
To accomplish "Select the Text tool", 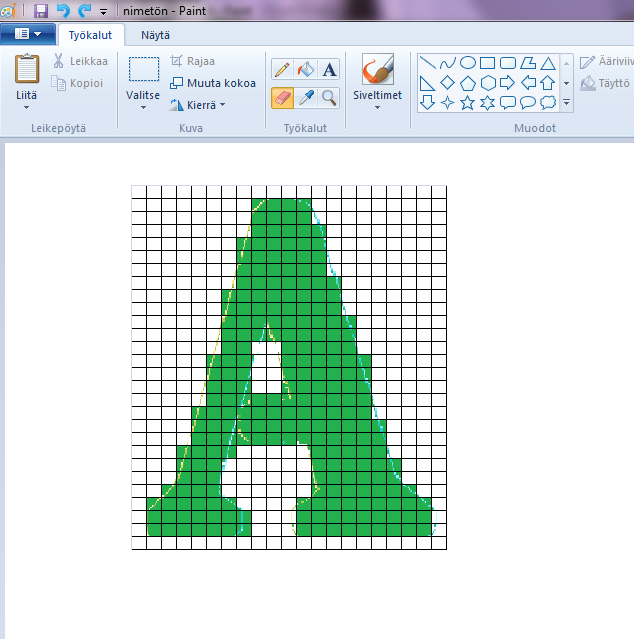I will (x=329, y=69).
